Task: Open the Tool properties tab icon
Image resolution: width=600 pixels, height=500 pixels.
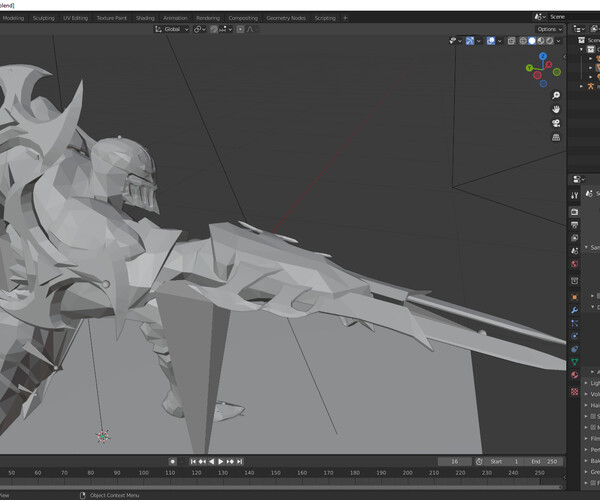Action: pyautogui.click(x=575, y=196)
